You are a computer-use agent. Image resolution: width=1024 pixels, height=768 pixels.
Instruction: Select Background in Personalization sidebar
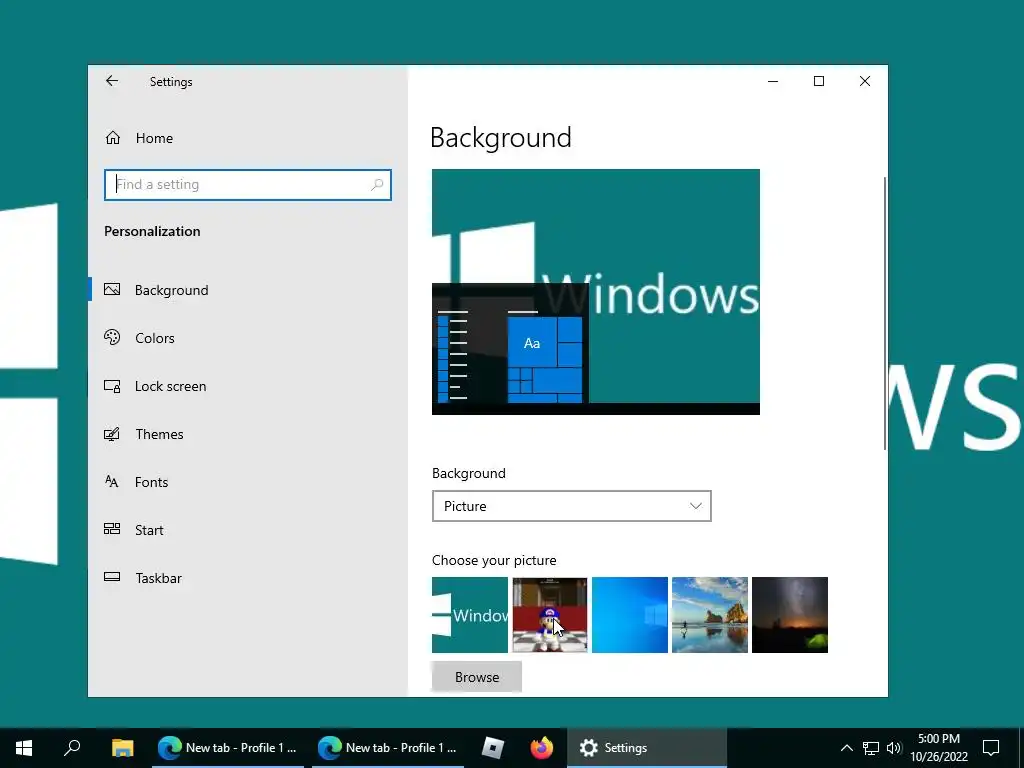click(248, 290)
